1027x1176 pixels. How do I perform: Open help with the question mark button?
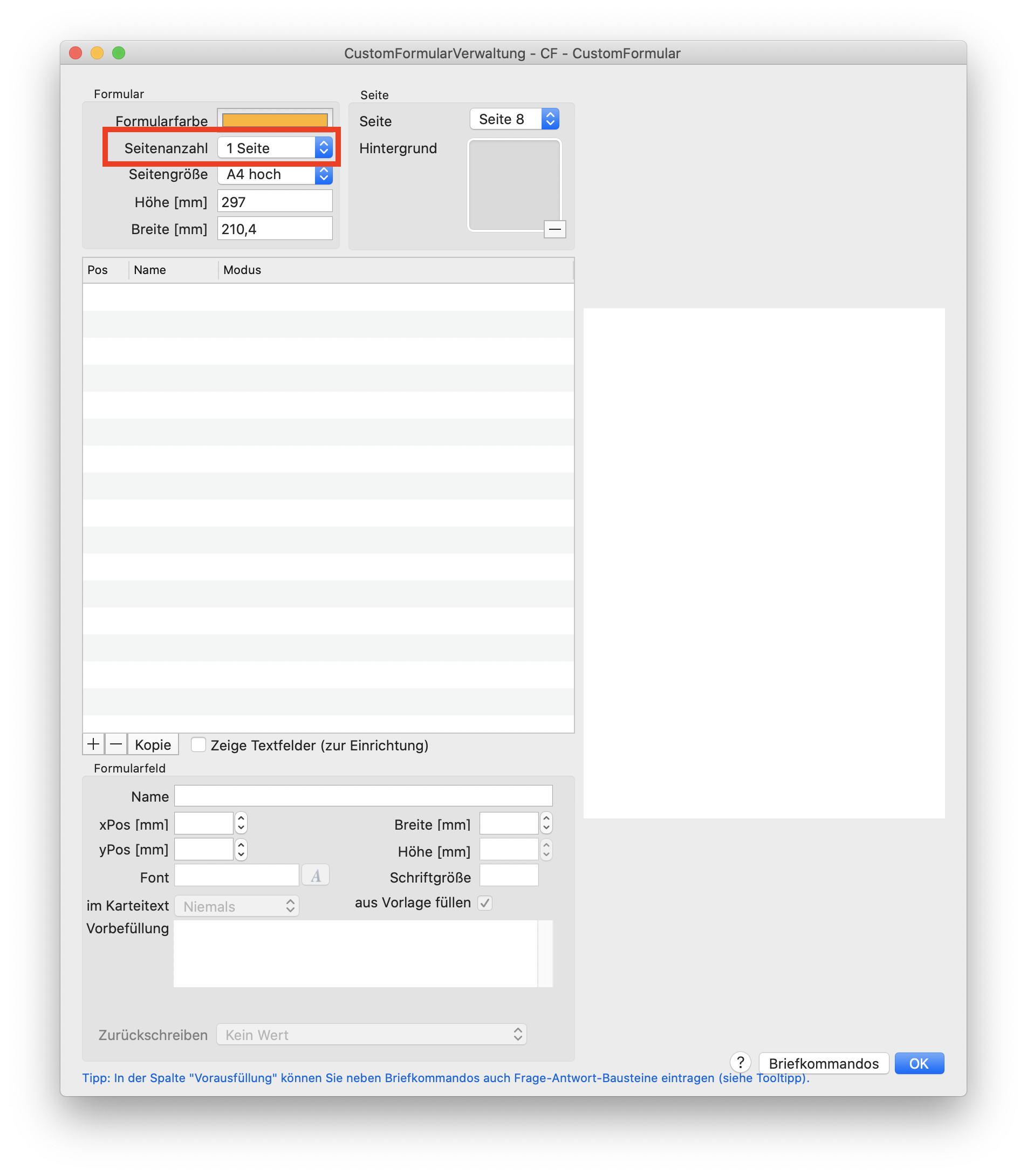[x=741, y=1063]
